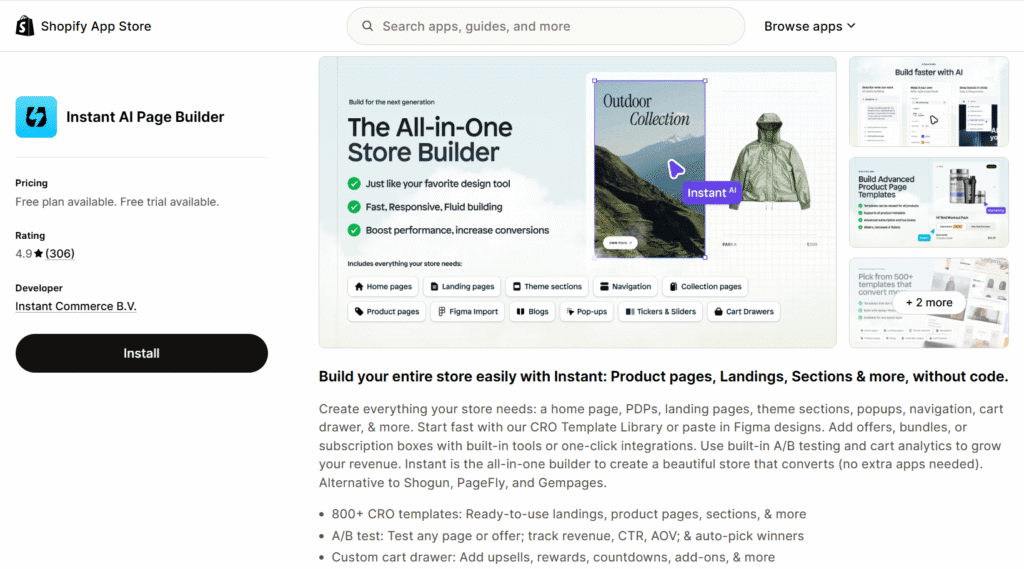
Task: Click the black Install button
Action: coord(142,353)
